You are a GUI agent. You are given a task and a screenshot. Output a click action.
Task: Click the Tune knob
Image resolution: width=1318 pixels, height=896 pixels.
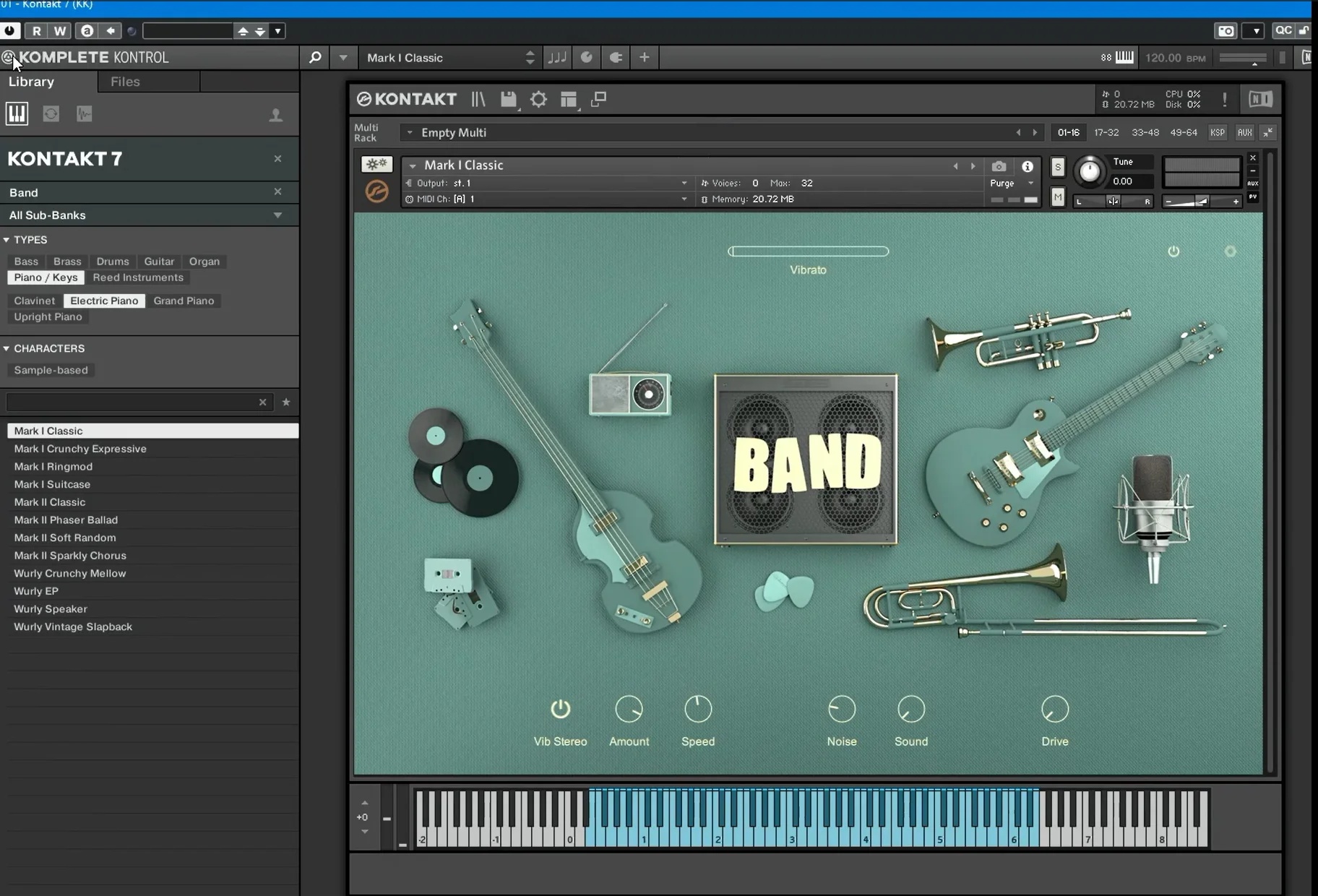1089,172
